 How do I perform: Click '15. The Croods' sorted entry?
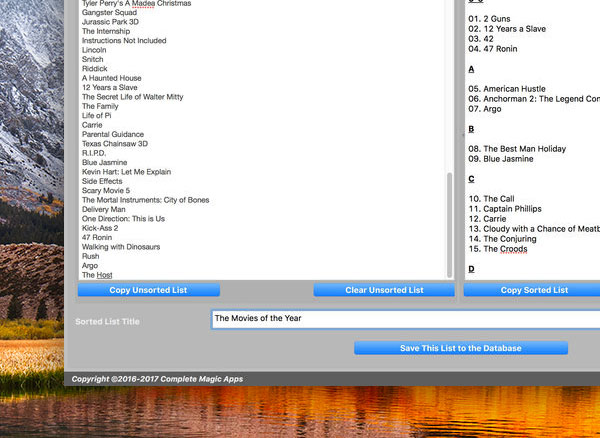(x=498, y=249)
